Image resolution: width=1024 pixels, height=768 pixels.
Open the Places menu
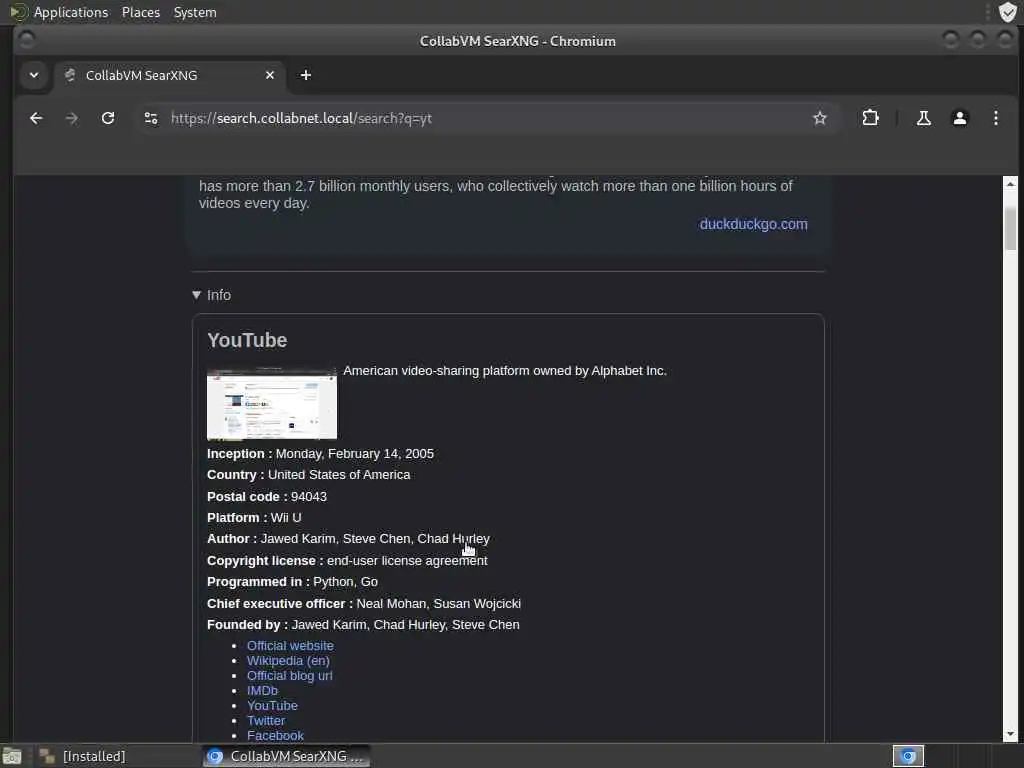tap(140, 12)
